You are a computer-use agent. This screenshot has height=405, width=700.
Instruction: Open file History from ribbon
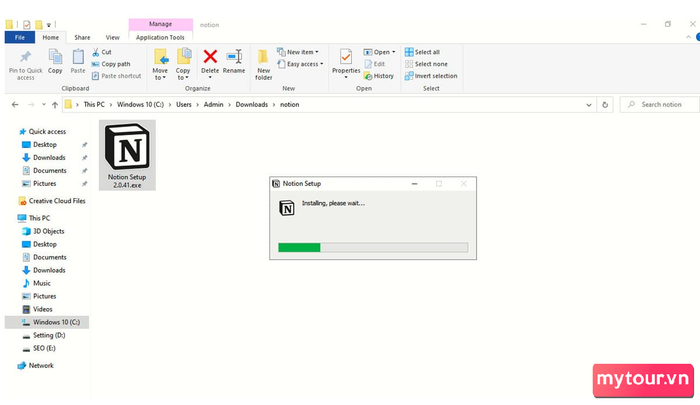tap(379, 76)
